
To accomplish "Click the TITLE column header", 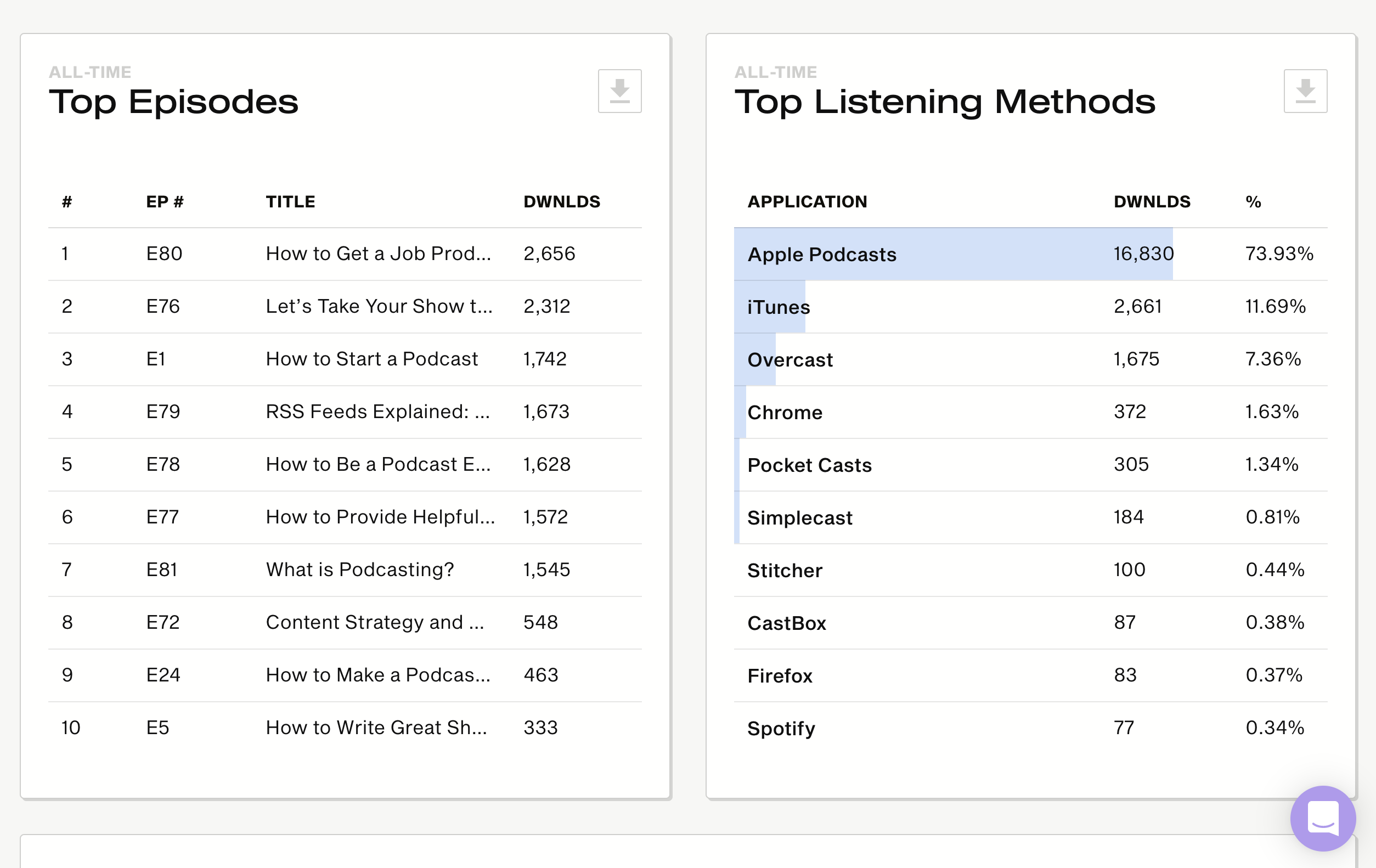I will 290,202.
